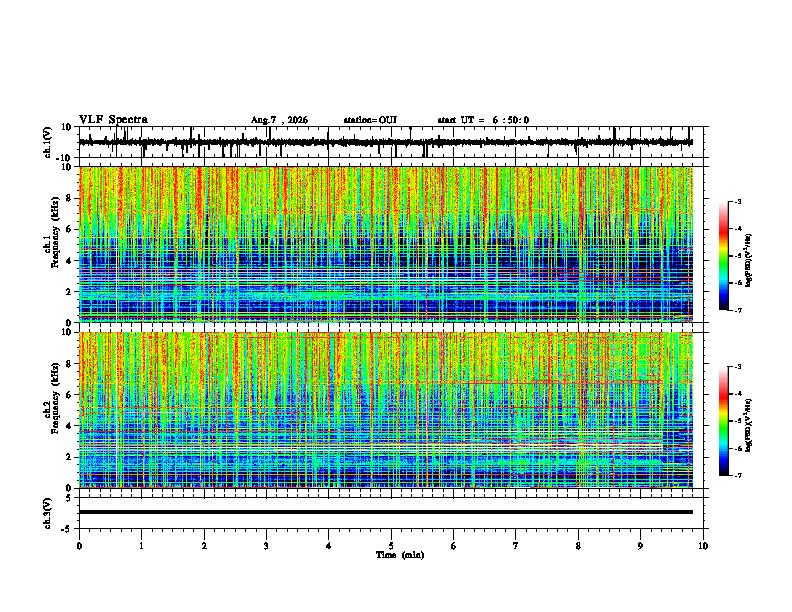The height and width of the screenshot is (612, 792).
Task: Click time axis tick label 6
Action: click(x=454, y=546)
